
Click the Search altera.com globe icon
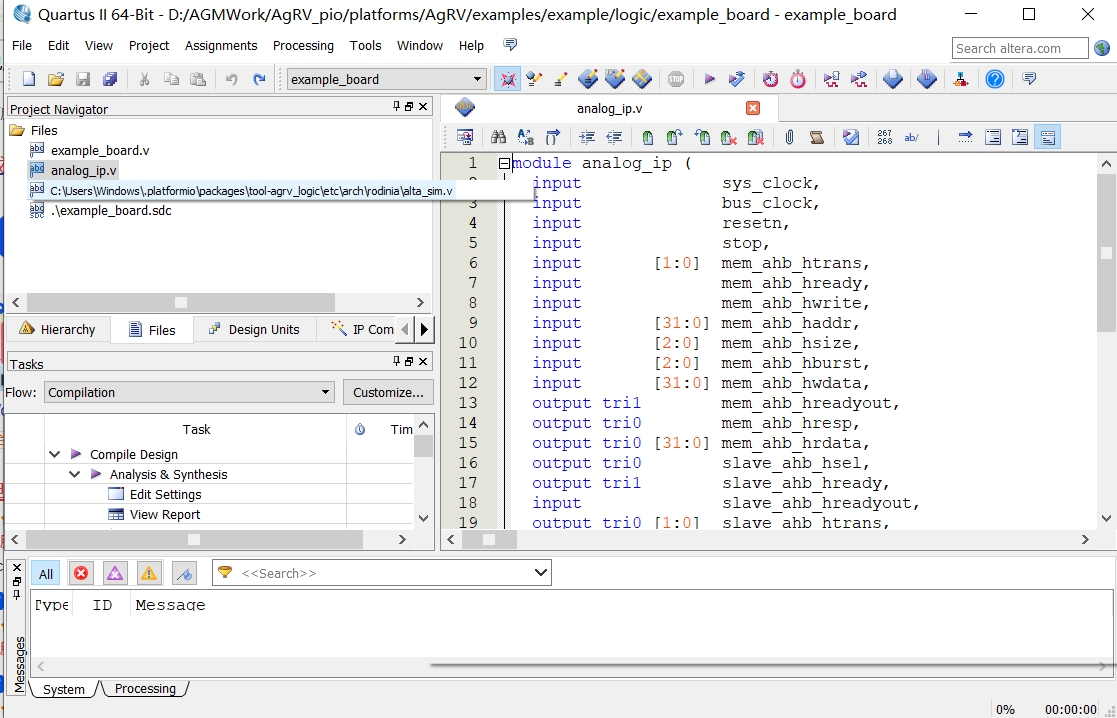click(1102, 48)
